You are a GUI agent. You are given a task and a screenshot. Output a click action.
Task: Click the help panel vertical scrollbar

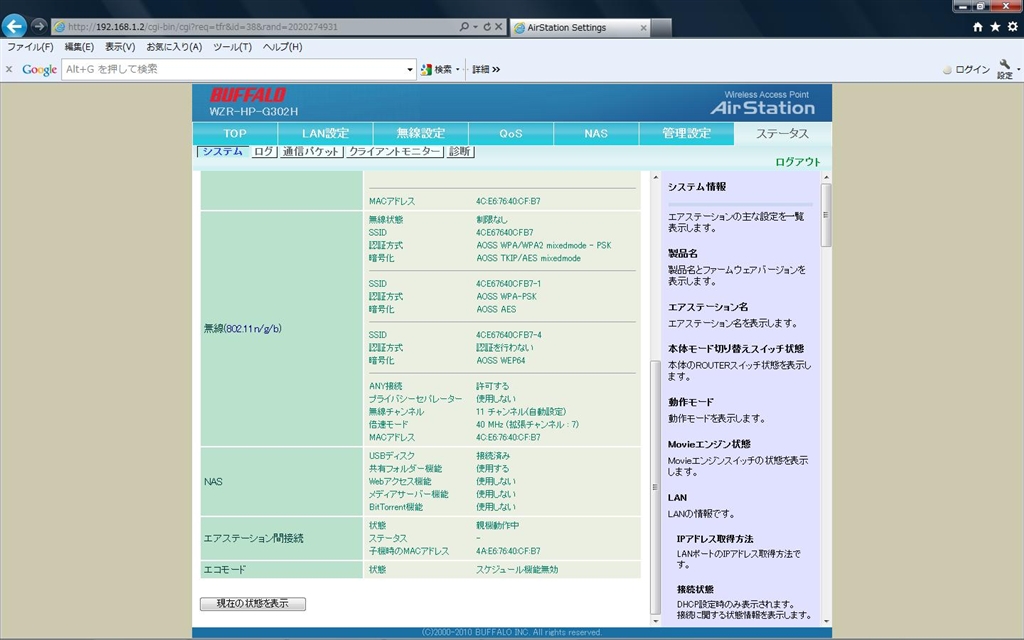826,400
